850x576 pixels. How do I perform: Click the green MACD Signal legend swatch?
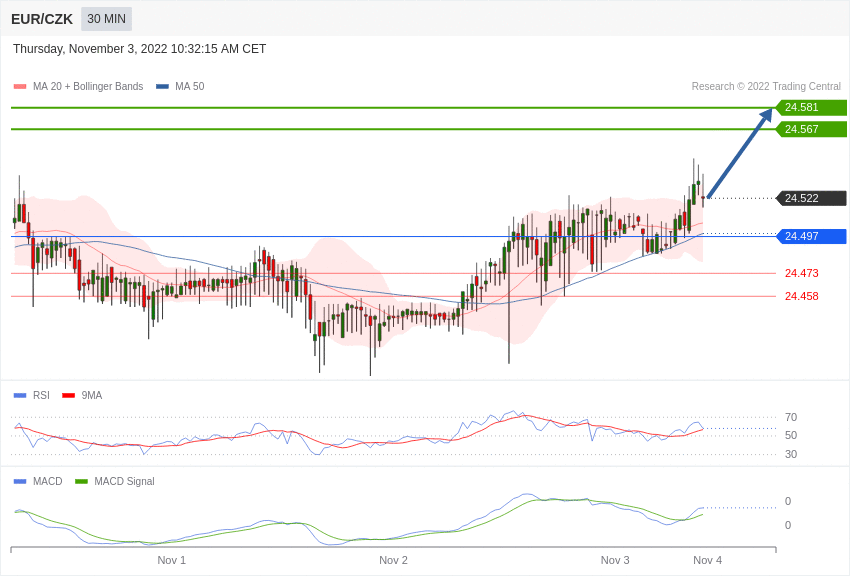click(x=81, y=481)
